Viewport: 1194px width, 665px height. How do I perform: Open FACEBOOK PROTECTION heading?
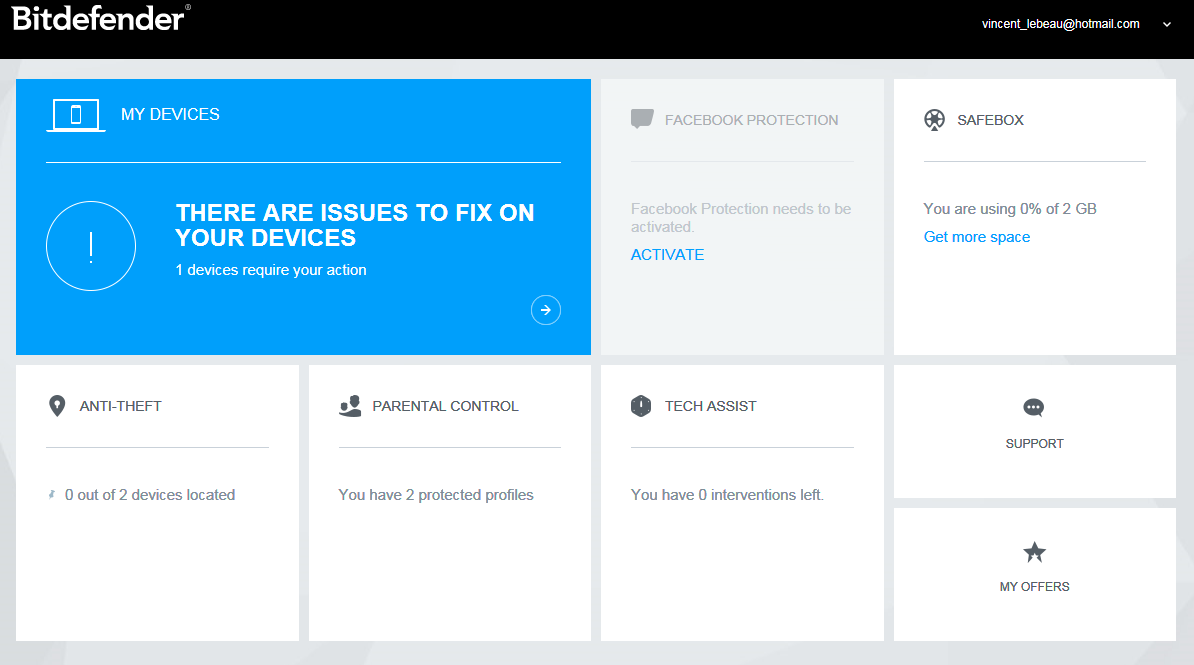pos(751,120)
